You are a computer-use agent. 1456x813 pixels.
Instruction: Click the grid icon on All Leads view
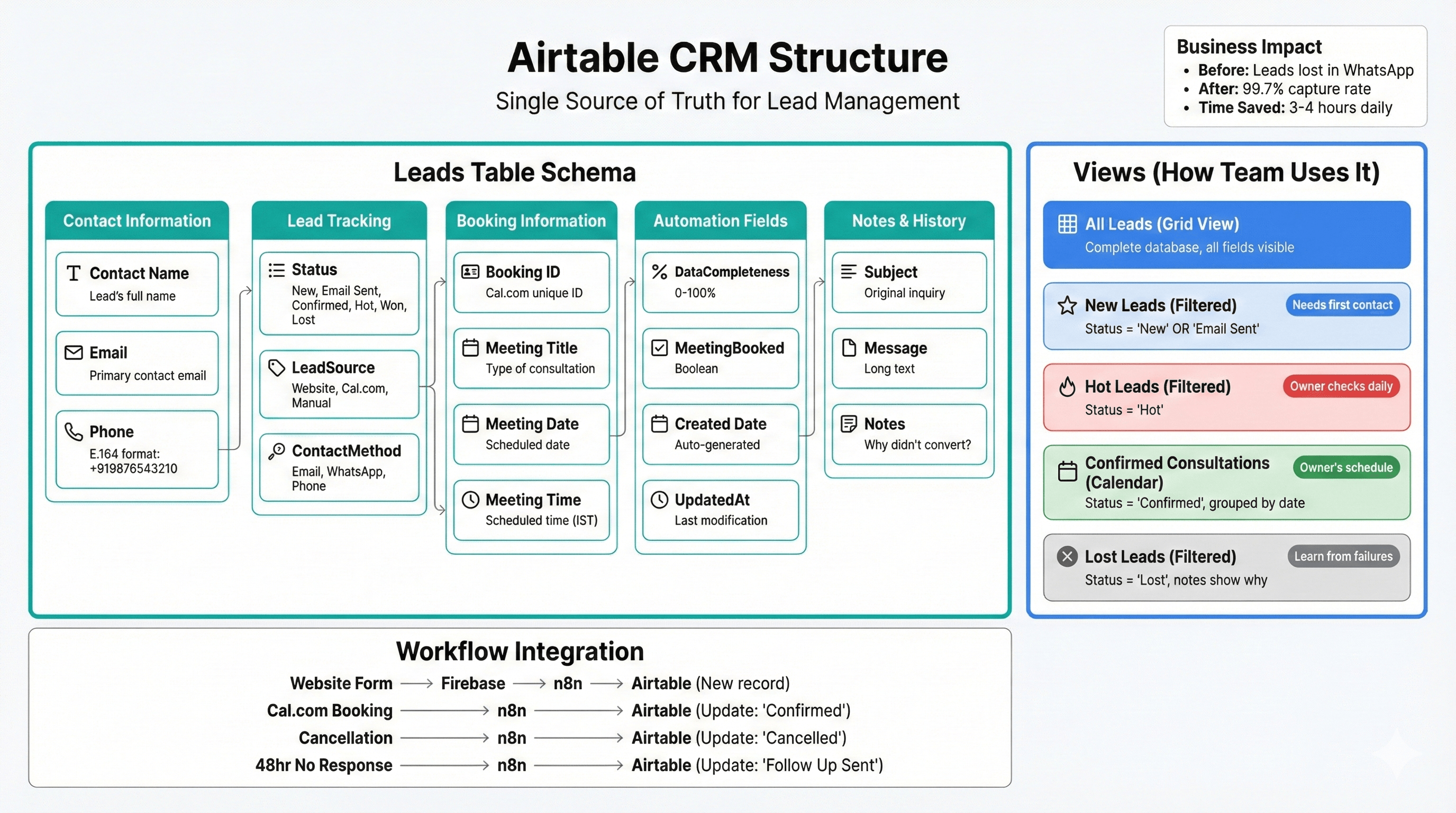[x=1067, y=223]
